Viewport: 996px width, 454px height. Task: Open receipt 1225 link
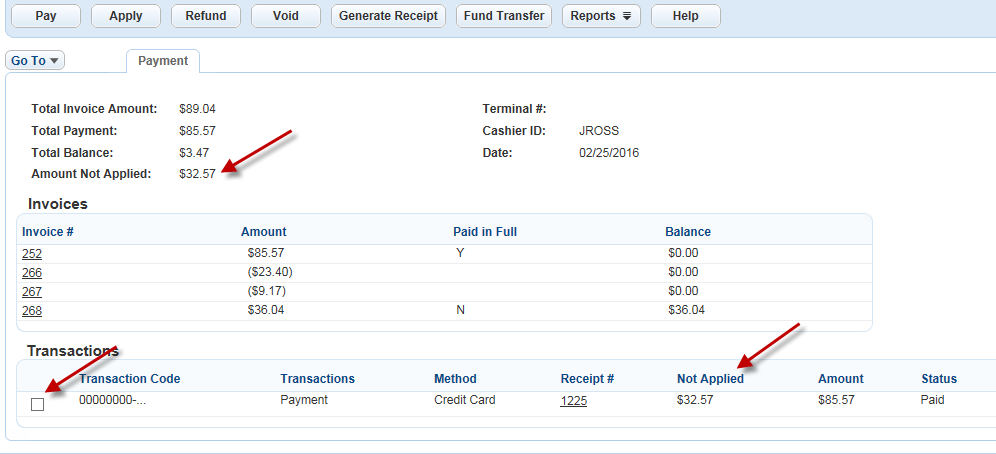[x=574, y=400]
